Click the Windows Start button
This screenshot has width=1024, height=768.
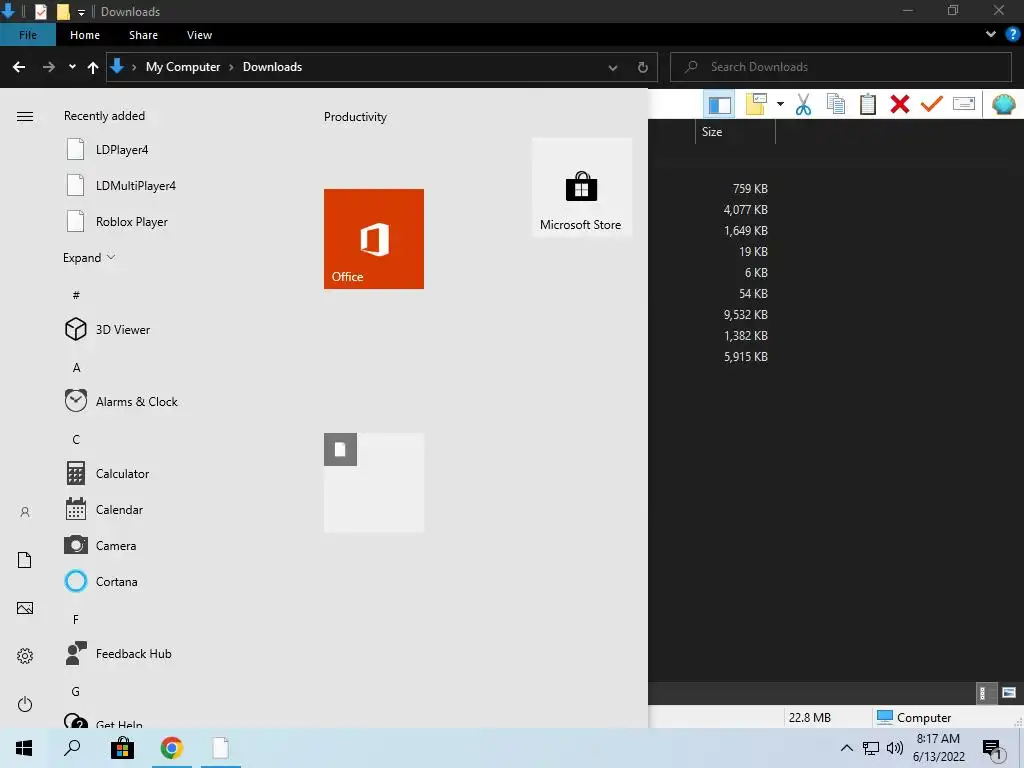point(24,748)
